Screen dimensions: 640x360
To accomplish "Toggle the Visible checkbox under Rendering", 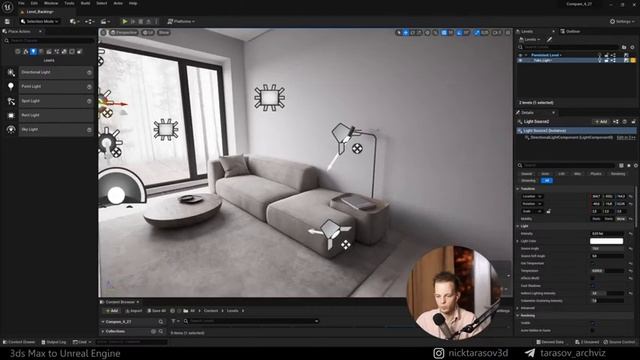I will 593,323.
